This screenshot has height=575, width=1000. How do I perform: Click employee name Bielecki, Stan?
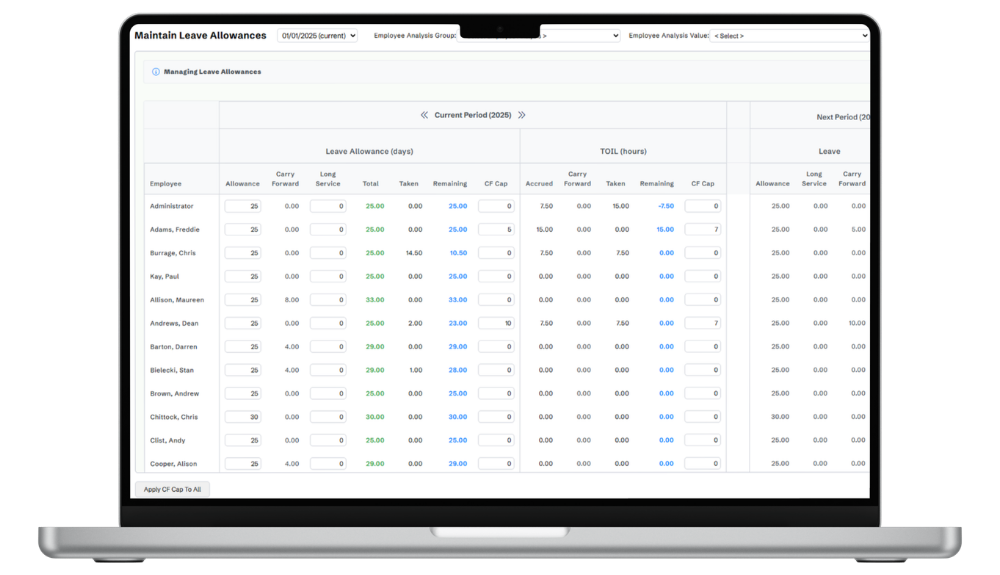point(172,370)
